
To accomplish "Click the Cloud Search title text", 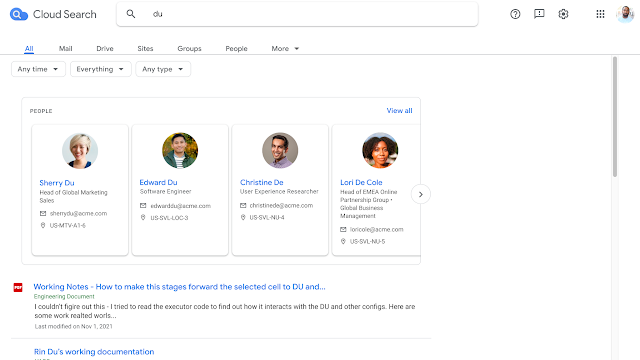I will point(64,14).
